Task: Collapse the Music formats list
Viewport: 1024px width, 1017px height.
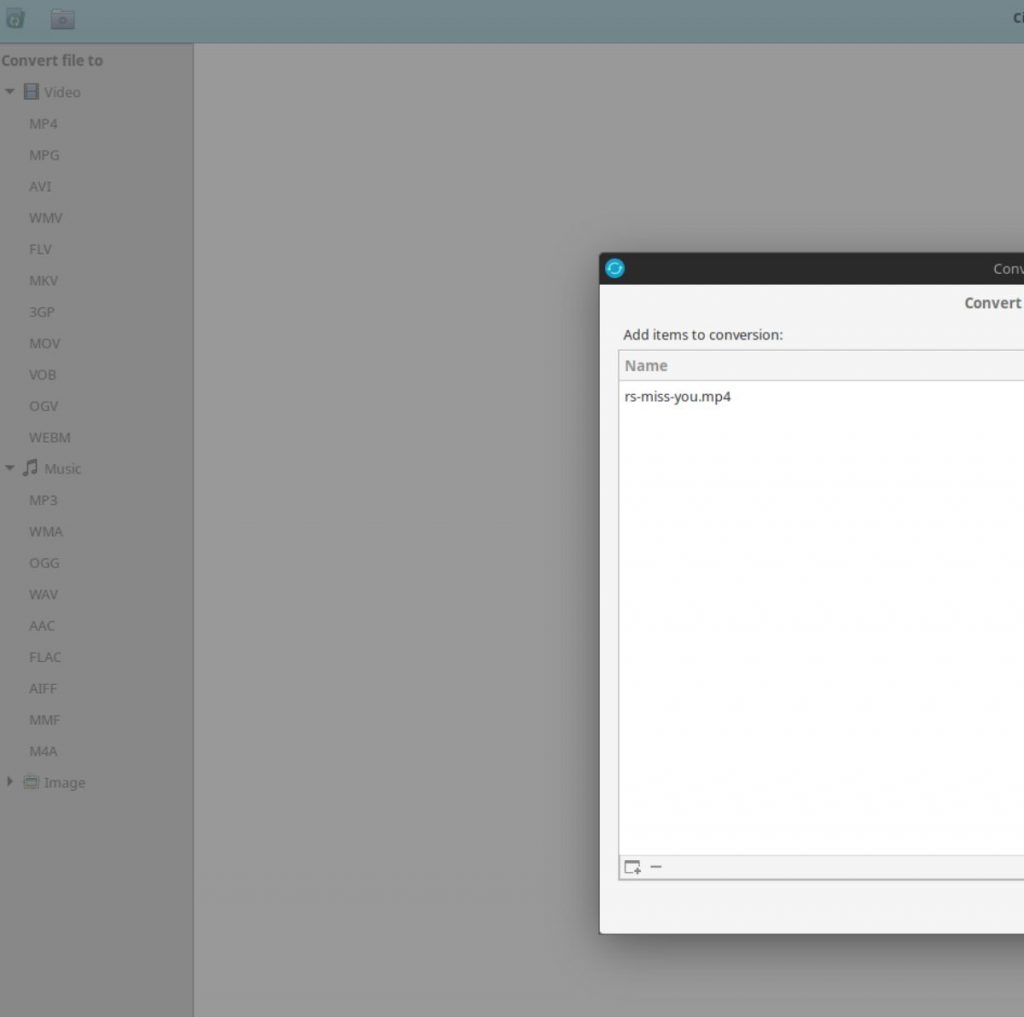Action: [x=10, y=468]
